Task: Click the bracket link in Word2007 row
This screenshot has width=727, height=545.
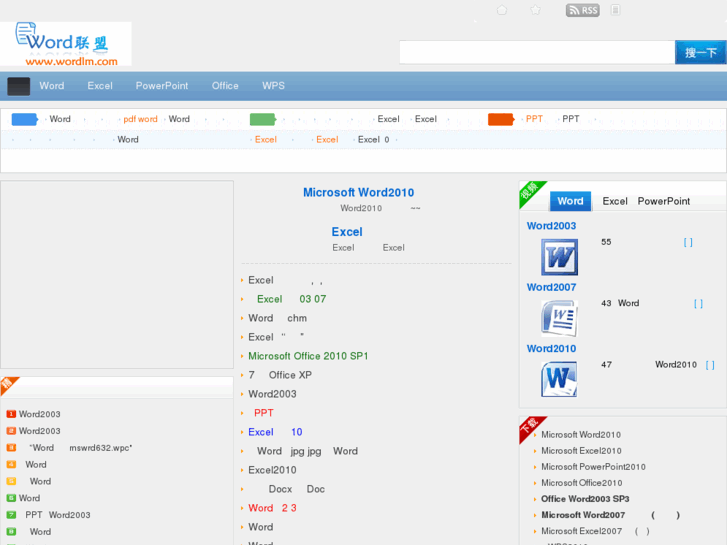Action: point(698,304)
